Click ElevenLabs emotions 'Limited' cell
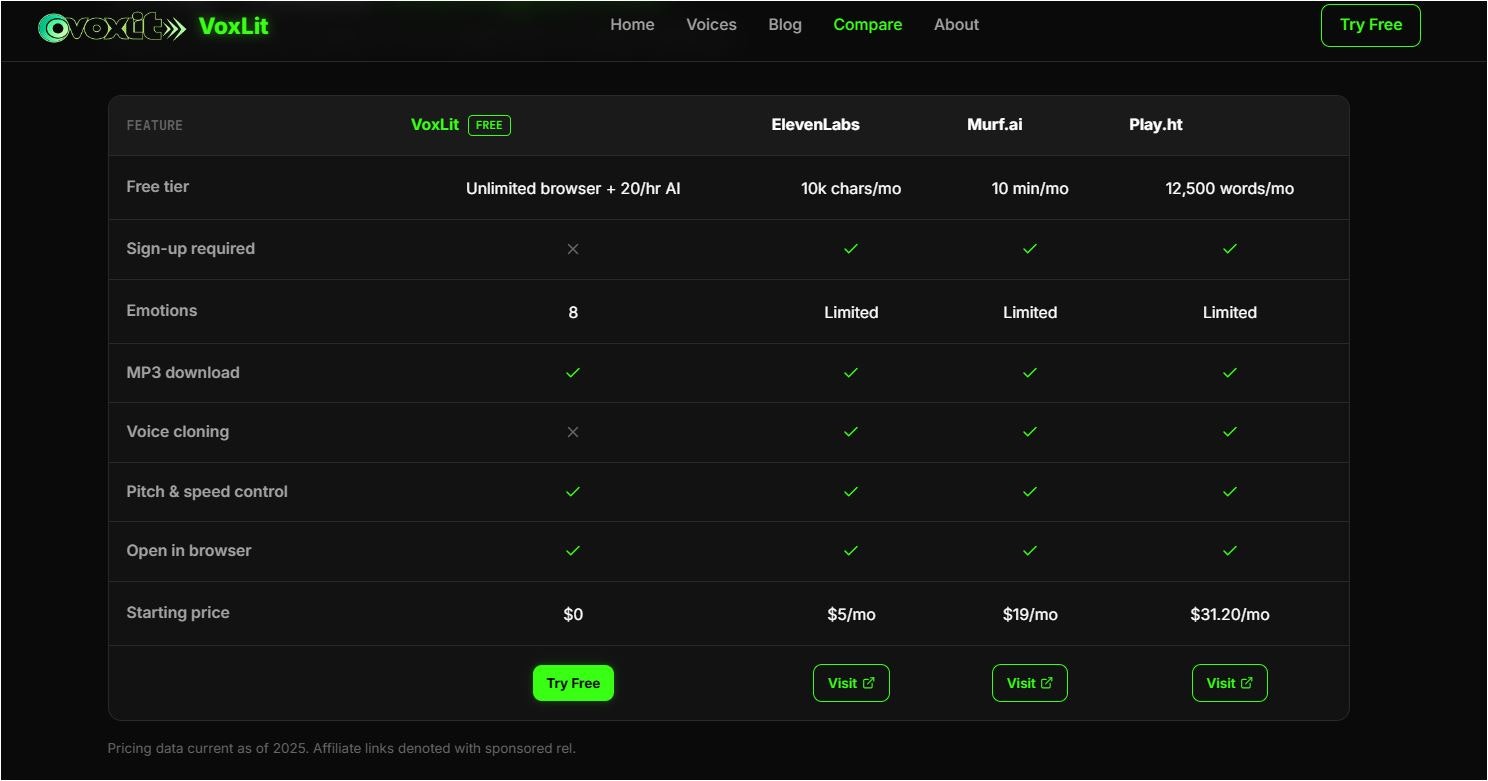Viewport: 1488px width, 781px height. 851,312
